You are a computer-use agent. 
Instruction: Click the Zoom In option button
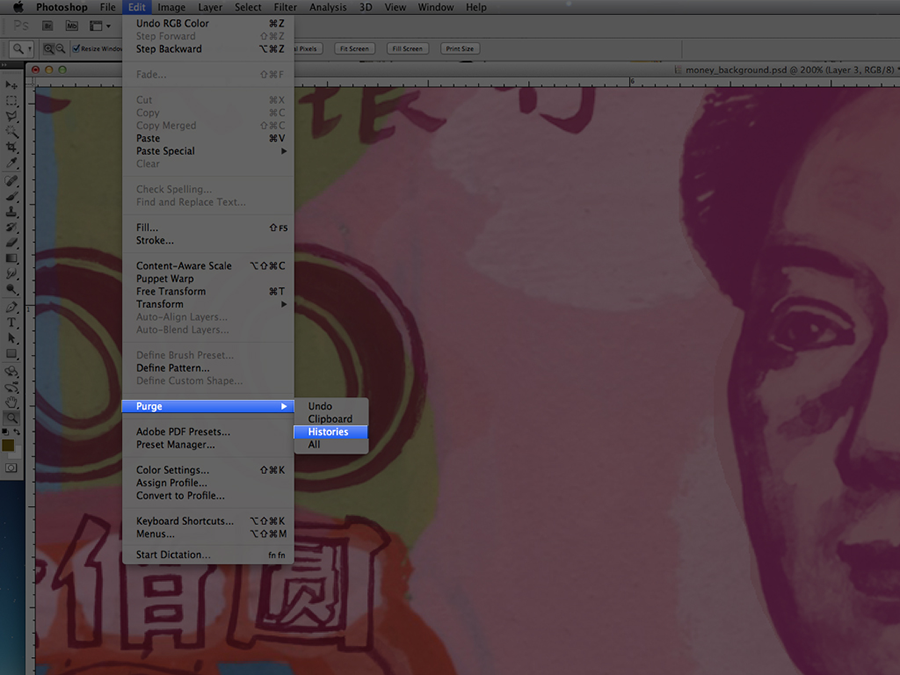tap(49, 49)
